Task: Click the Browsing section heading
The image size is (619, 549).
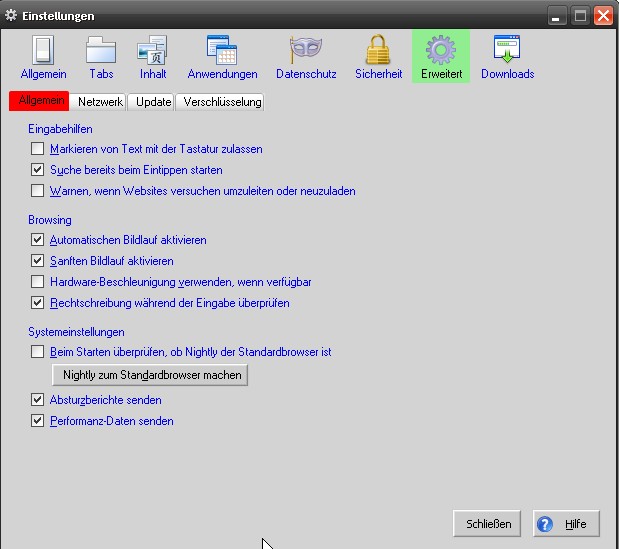Action: click(x=50, y=220)
